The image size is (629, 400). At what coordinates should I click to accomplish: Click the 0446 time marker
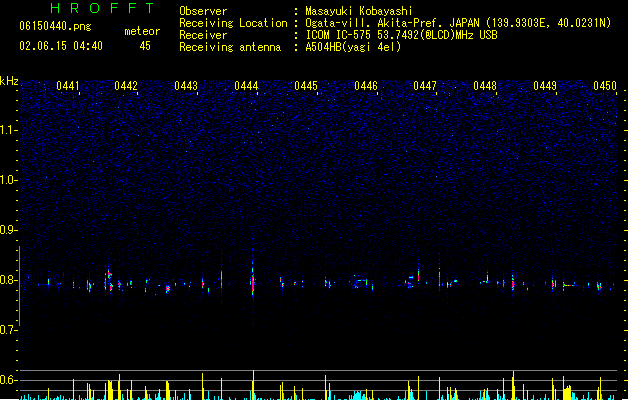[366, 86]
